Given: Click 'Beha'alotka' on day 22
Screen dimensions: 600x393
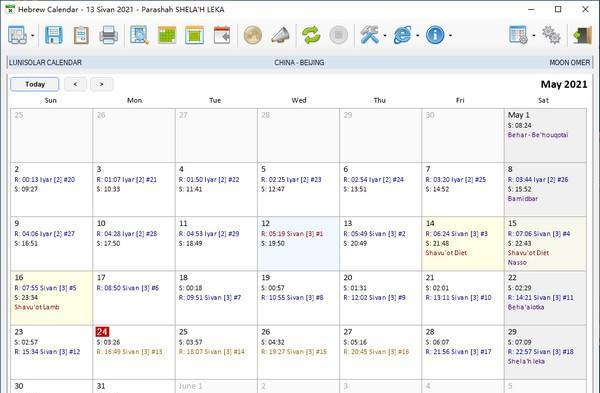Looking at the screenshot, I should coord(526,307).
